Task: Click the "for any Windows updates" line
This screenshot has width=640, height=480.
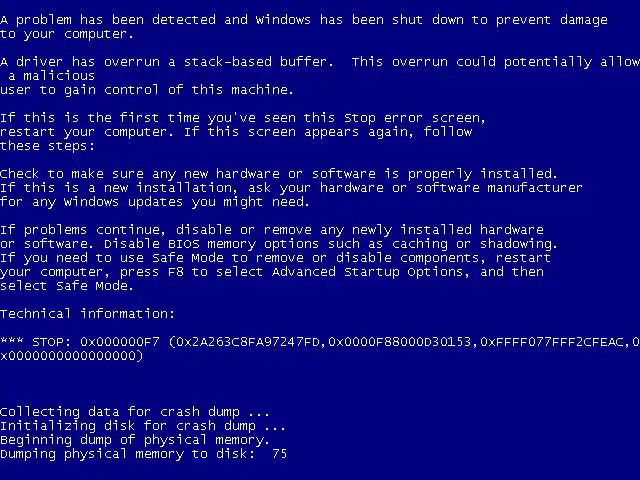Action: [x=155, y=202]
